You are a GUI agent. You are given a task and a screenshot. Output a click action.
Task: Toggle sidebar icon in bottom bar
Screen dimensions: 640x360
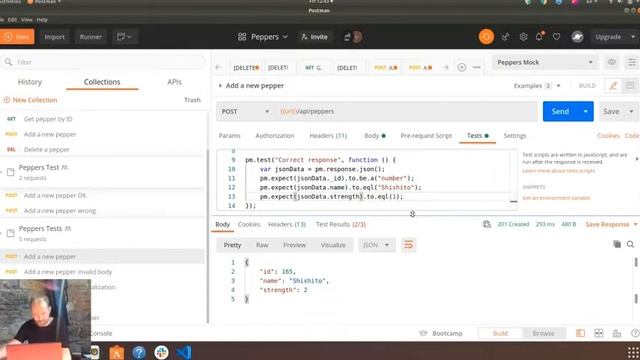(x=580, y=333)
